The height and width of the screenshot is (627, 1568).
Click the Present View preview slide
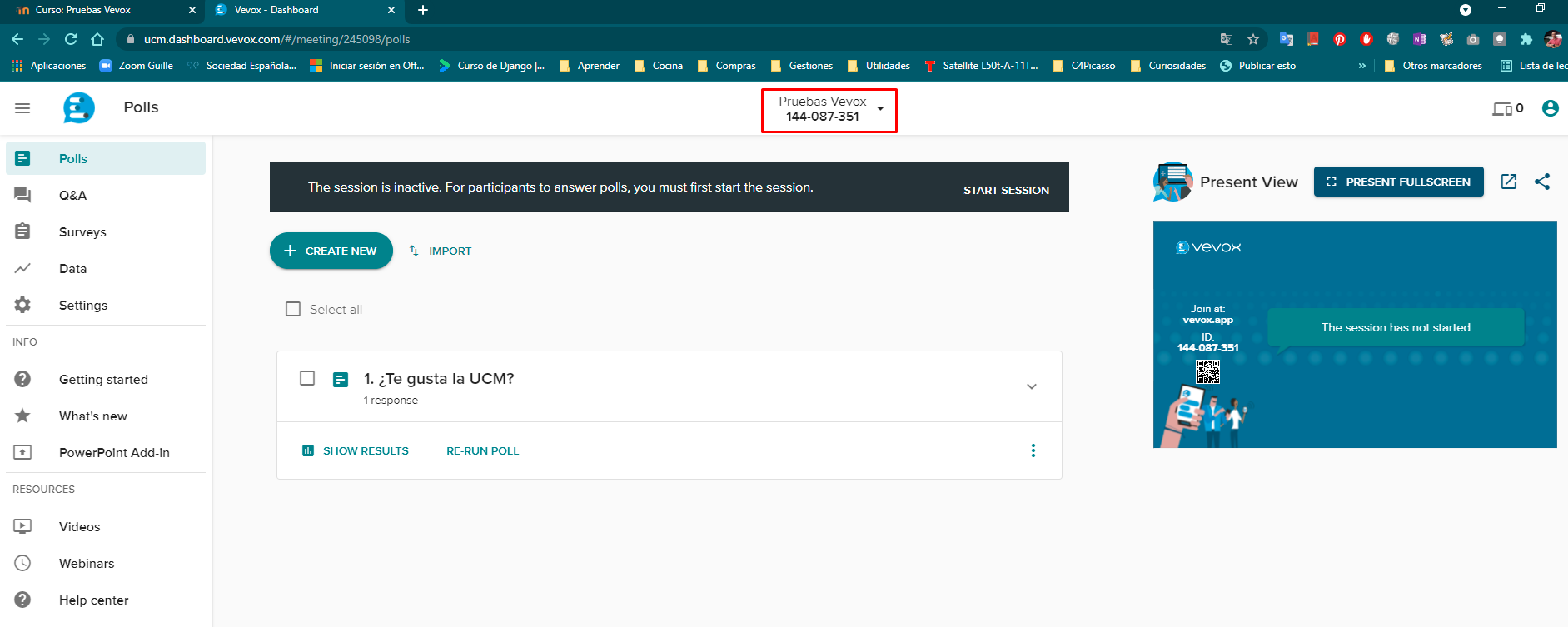click(x=1355, y=335)
